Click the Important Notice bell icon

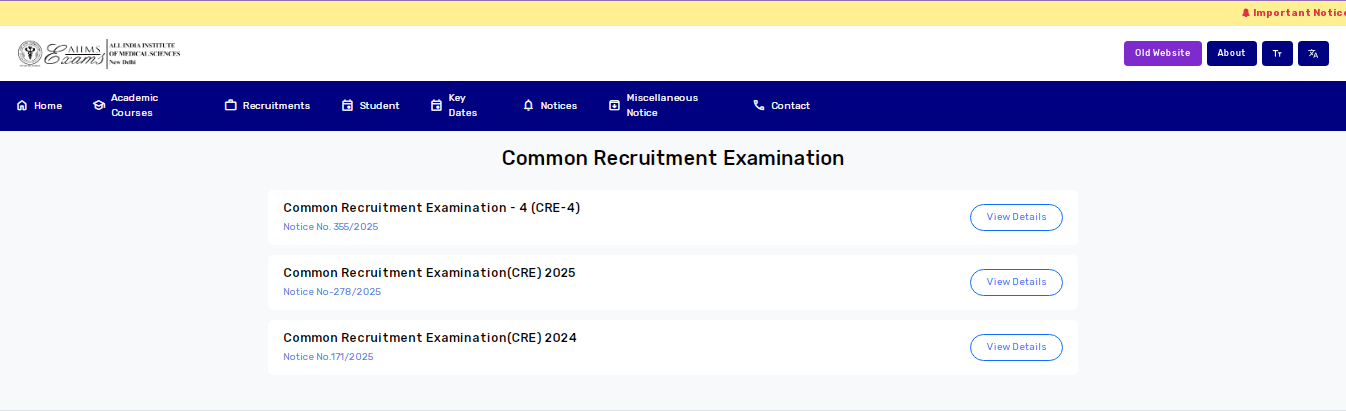tap(1246, 13)
